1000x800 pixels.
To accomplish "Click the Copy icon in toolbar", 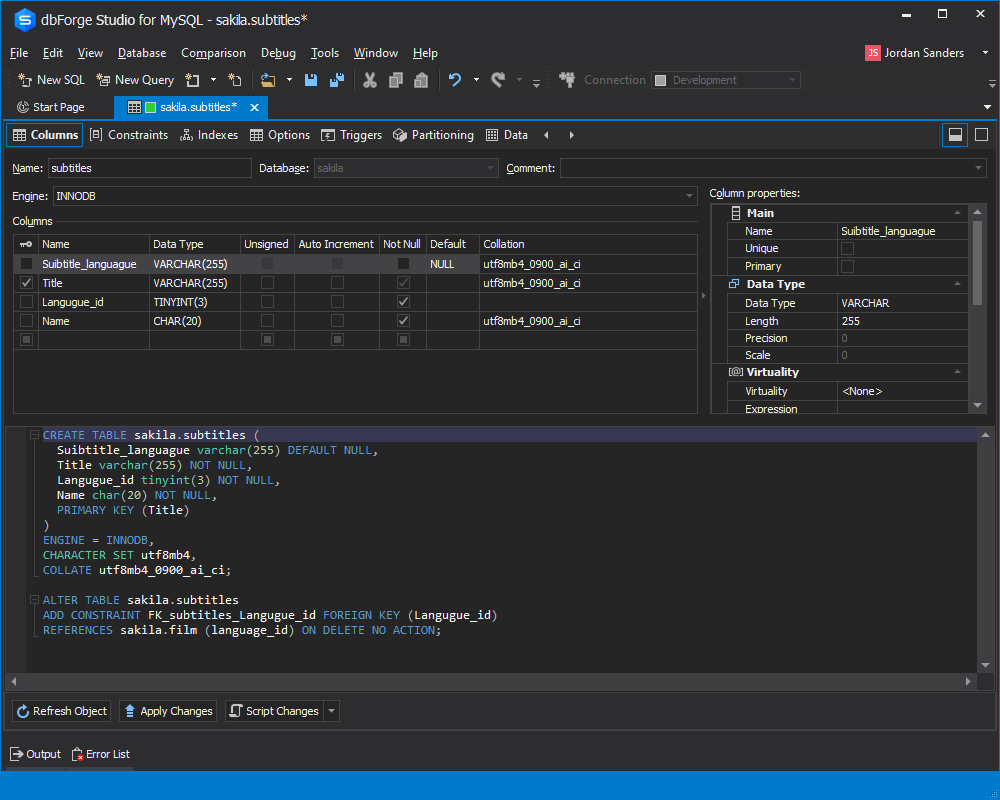I will (395, 80).
